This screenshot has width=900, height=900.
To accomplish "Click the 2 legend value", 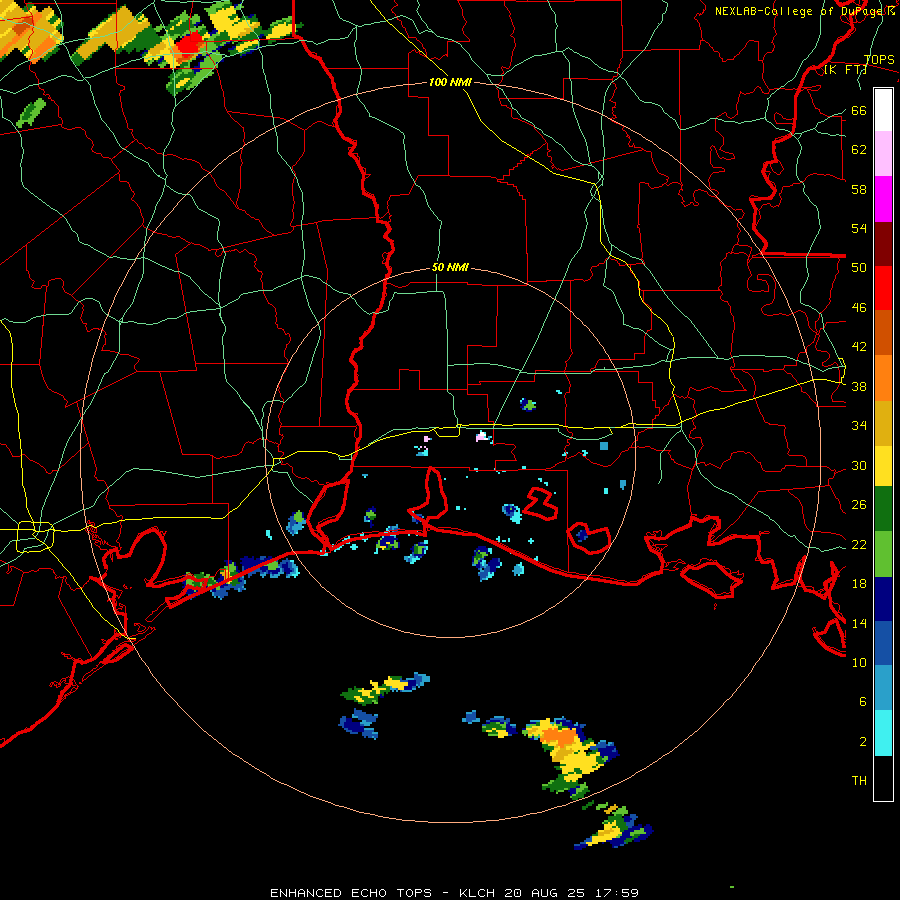I will pyautogui.click(x=862, y=742).
